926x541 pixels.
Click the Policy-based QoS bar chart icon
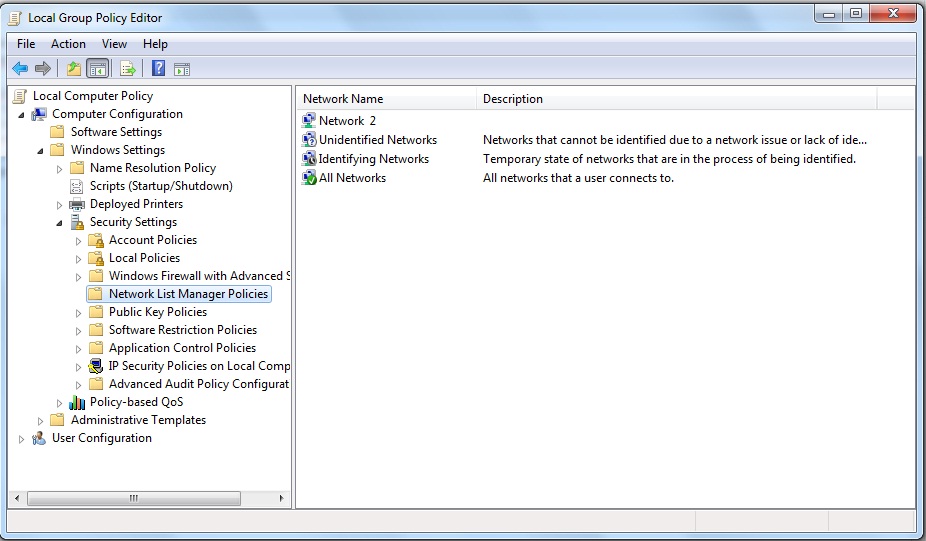point(77,402)
